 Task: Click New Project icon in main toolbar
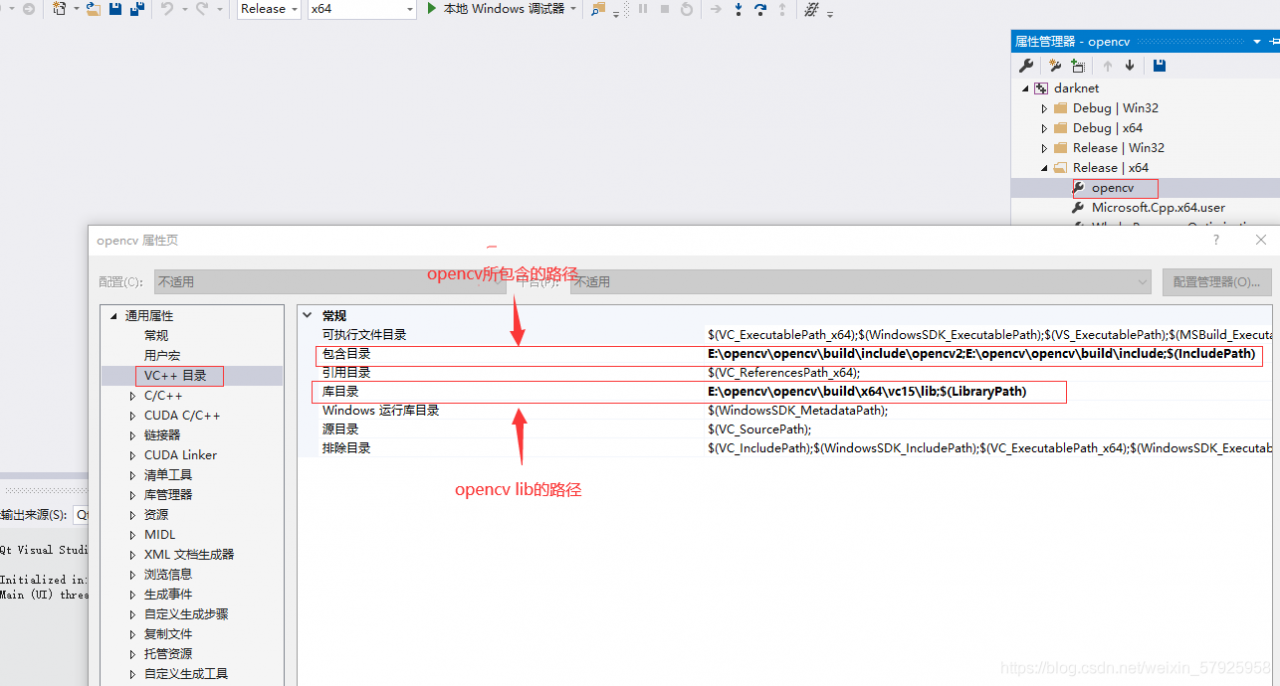[x=60, y=9]
